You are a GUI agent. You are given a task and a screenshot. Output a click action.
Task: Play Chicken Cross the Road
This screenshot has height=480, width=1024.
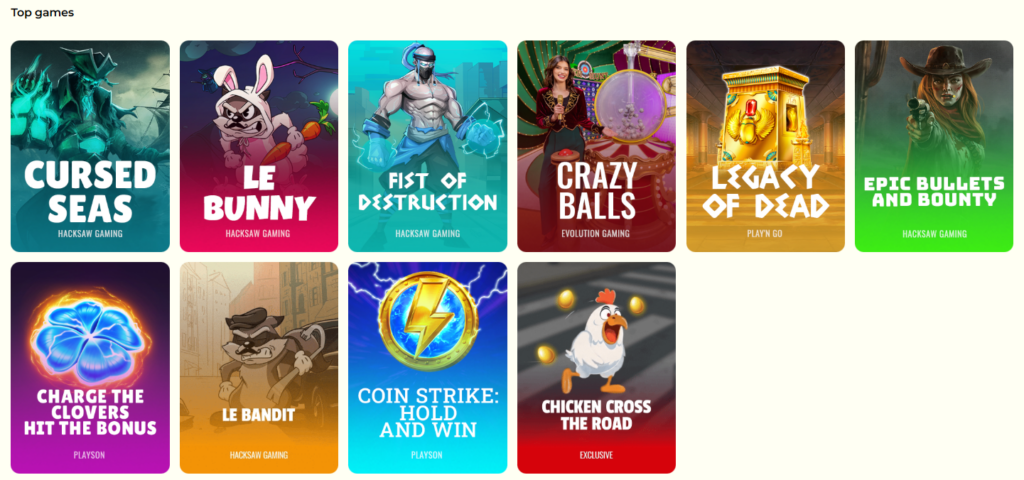(x=596, y=368)
